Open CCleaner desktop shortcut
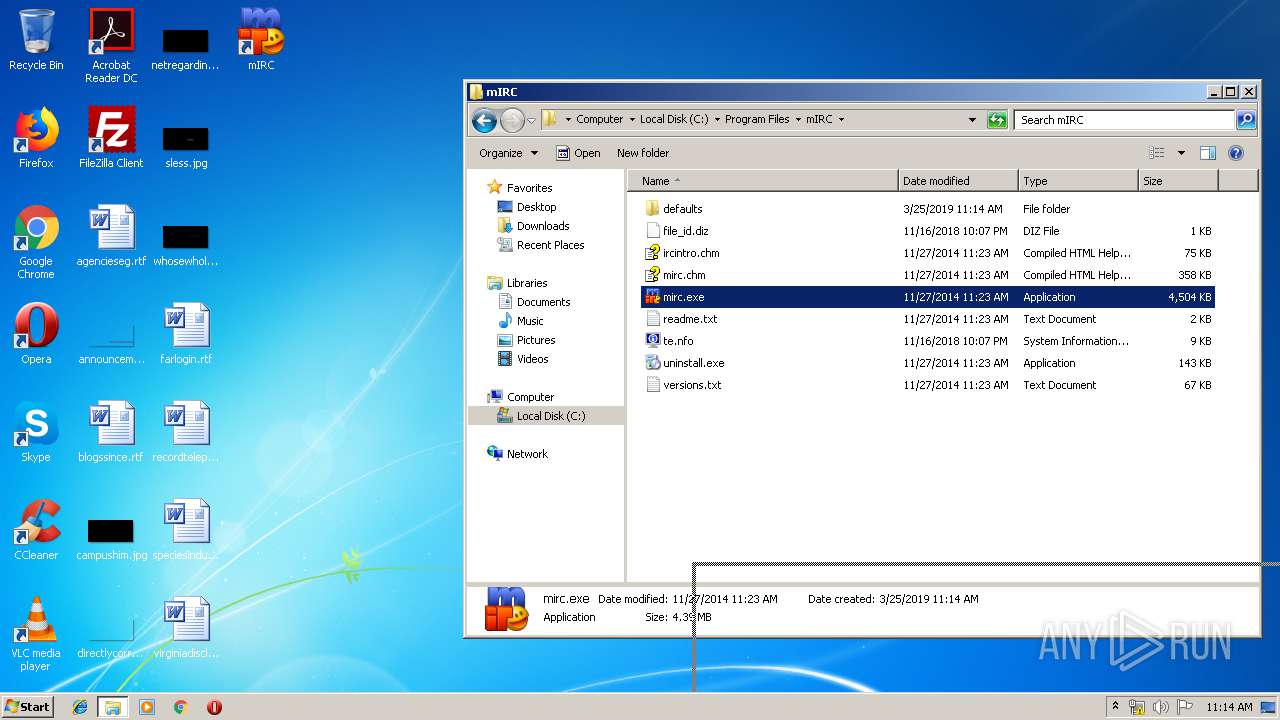This screenshot has height=720, width=1280. coord(36,530)
